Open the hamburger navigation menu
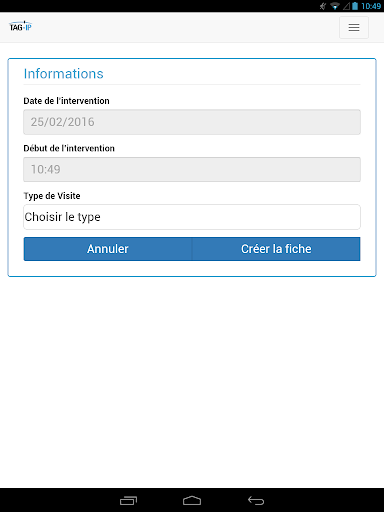The image size is (384, 512). coord(354,27)
